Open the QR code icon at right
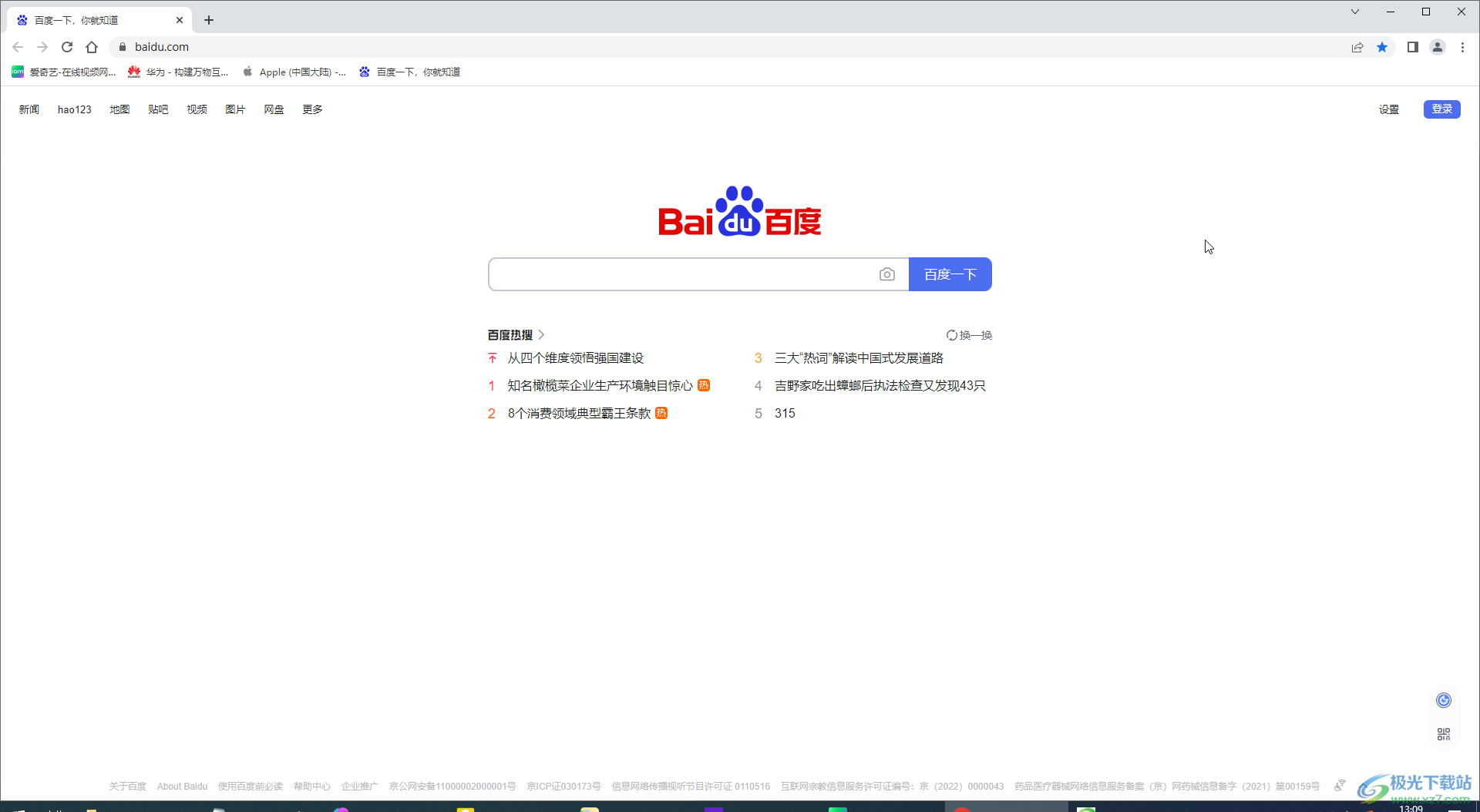The height and width of the screenshot is (812, 1480). pos(1444,734)
